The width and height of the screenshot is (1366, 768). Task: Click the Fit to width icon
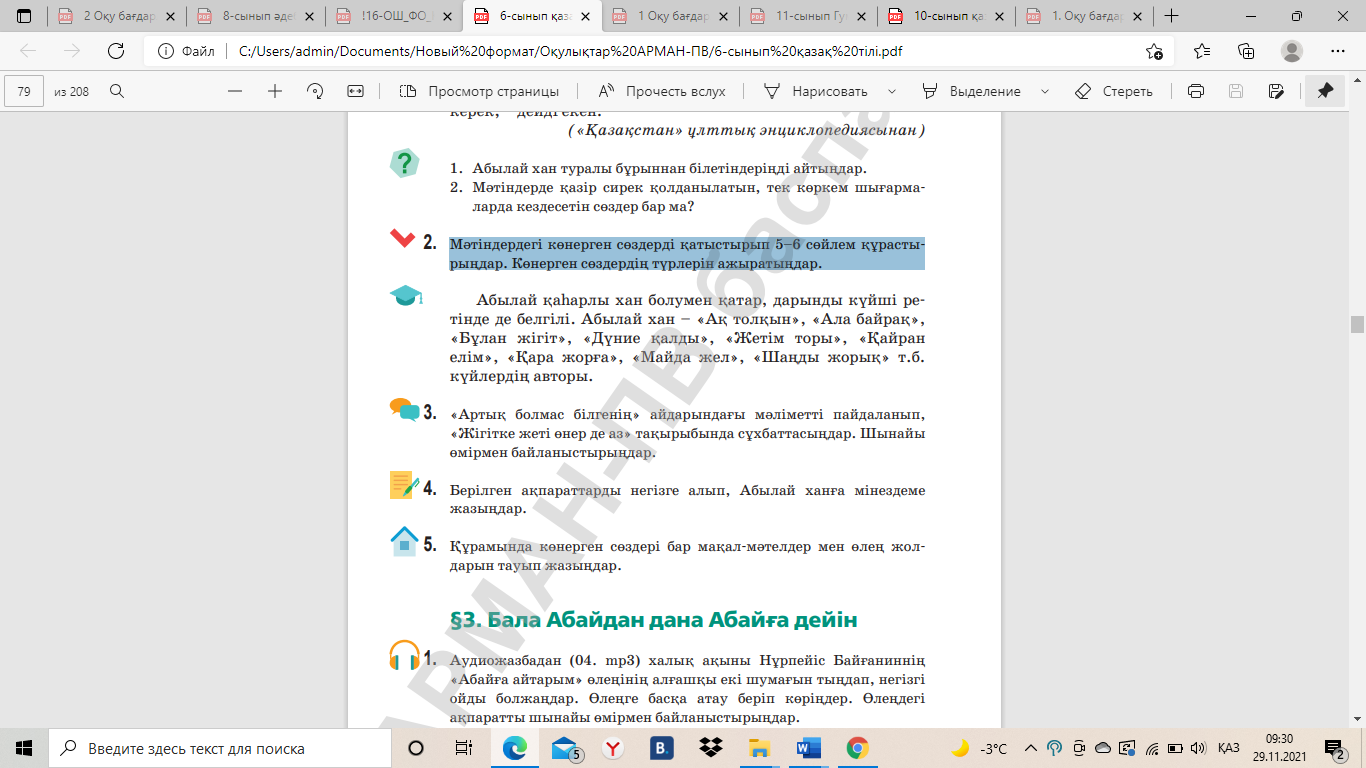pyautogui.click(x=355, y=91)
